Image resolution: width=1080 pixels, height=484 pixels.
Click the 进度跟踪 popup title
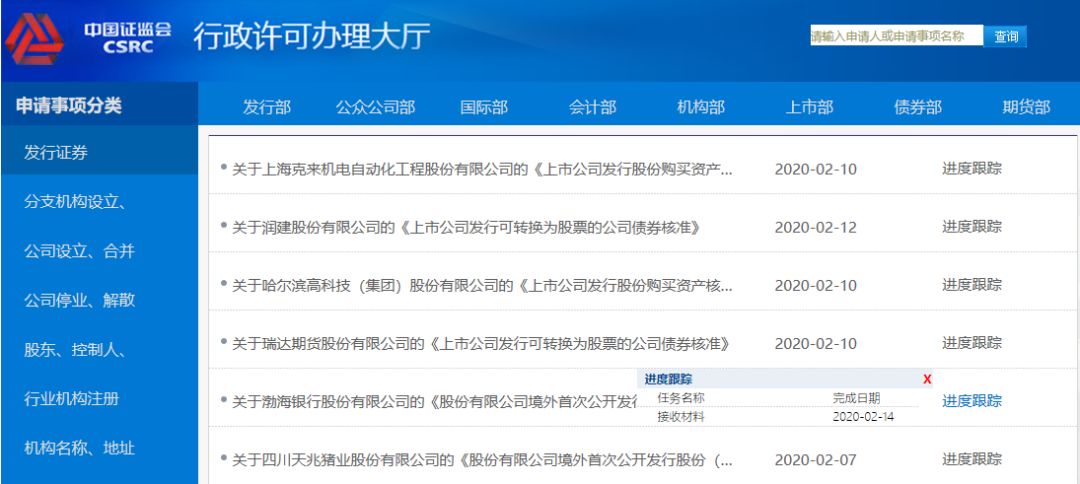(668, 379)
